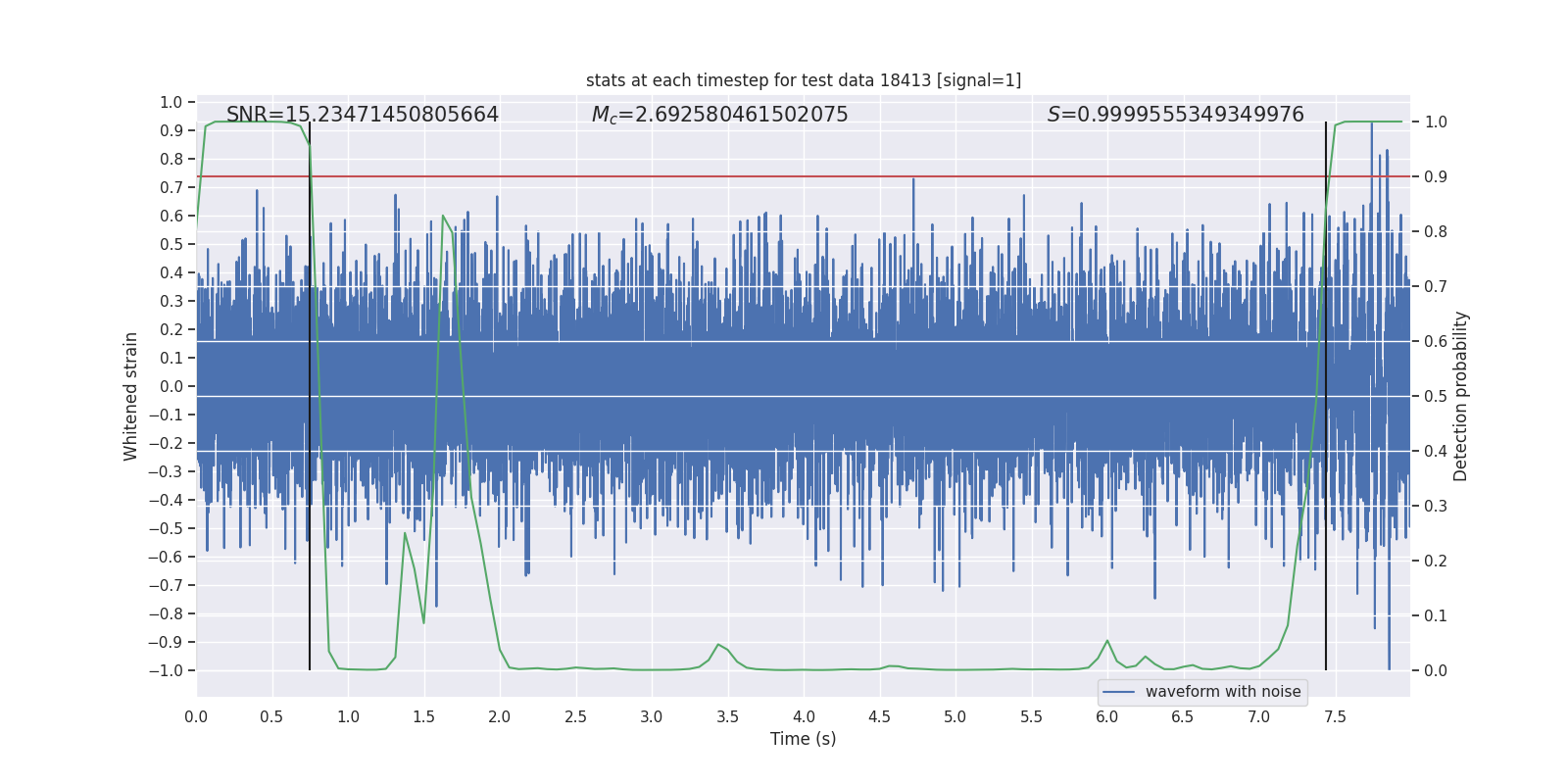Select time axis tick label 5.5
This screenshot has height=784, width=1568.
click(1032, 716)
